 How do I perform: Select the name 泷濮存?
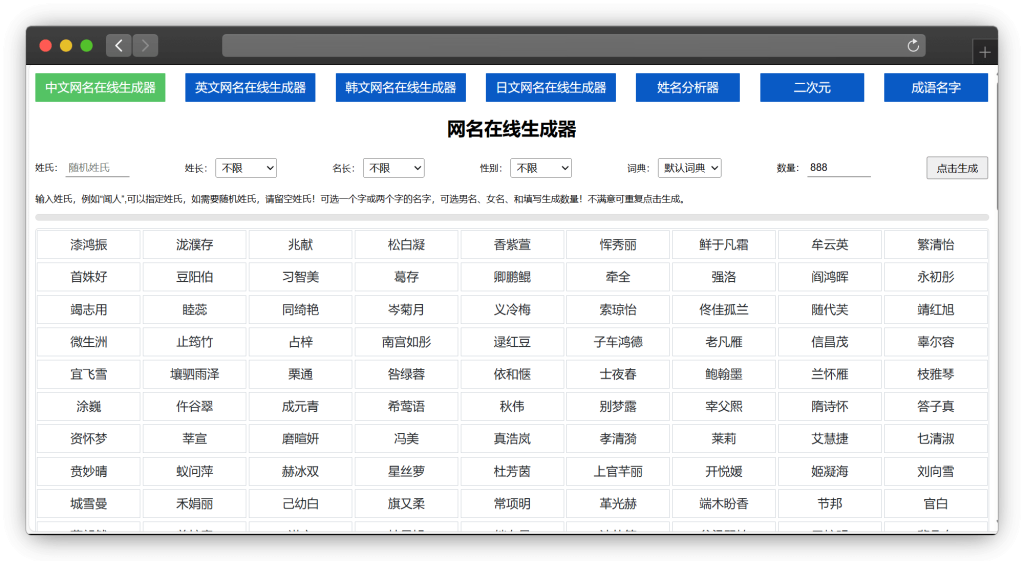pyautogui.click(x=195, y=245)
